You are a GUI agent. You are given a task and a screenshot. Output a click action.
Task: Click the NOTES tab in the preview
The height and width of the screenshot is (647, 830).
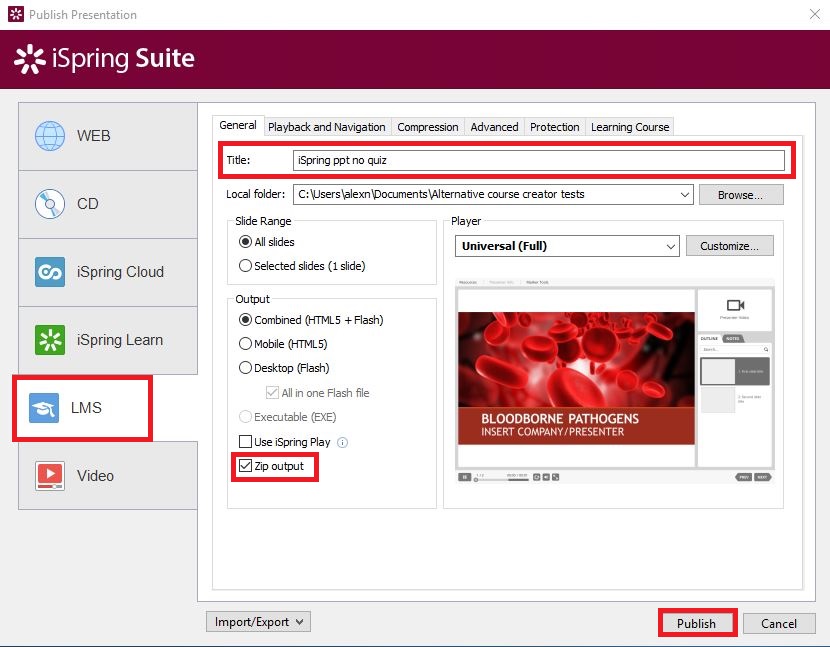733,338
